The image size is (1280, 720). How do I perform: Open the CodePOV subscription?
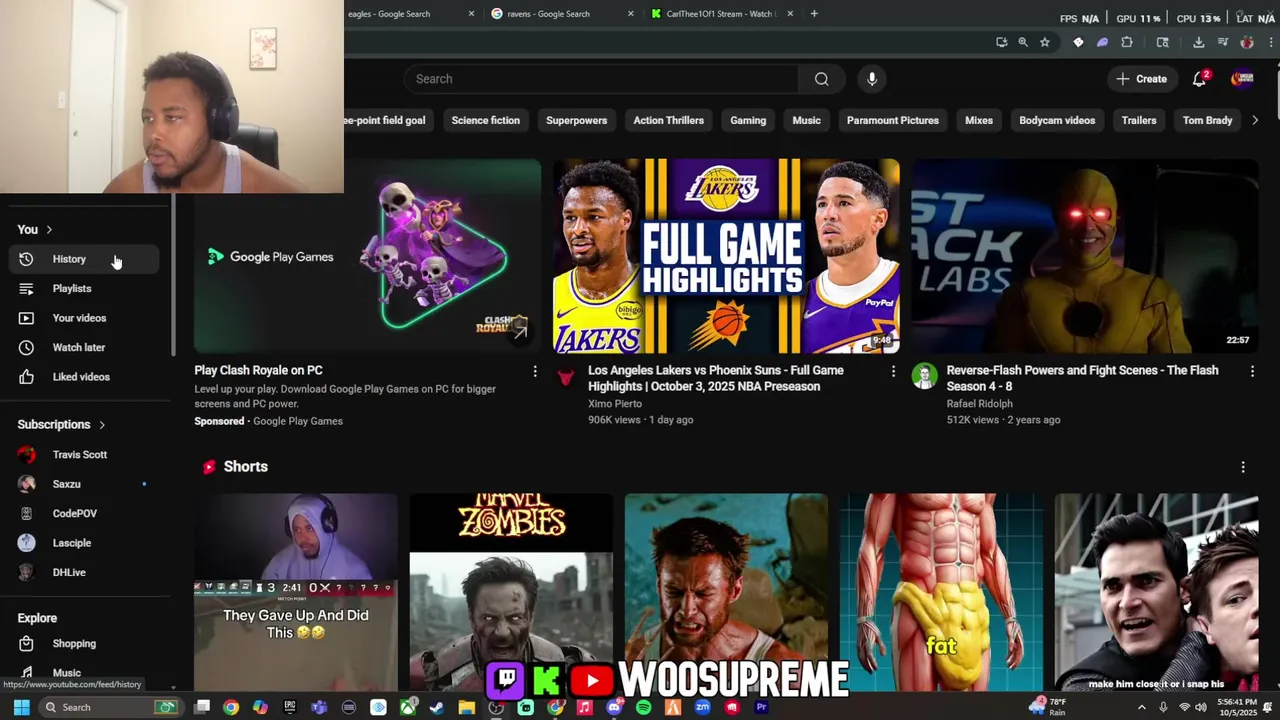(x=85, y=514)
